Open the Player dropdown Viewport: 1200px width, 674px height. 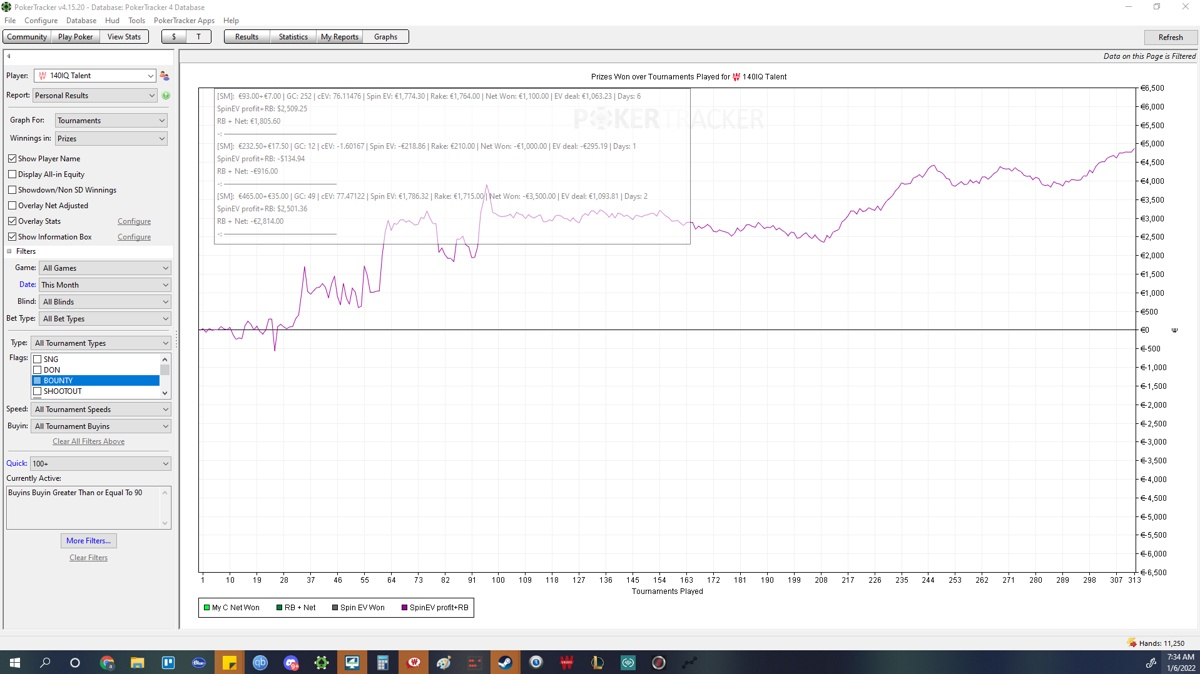point(94,76)
